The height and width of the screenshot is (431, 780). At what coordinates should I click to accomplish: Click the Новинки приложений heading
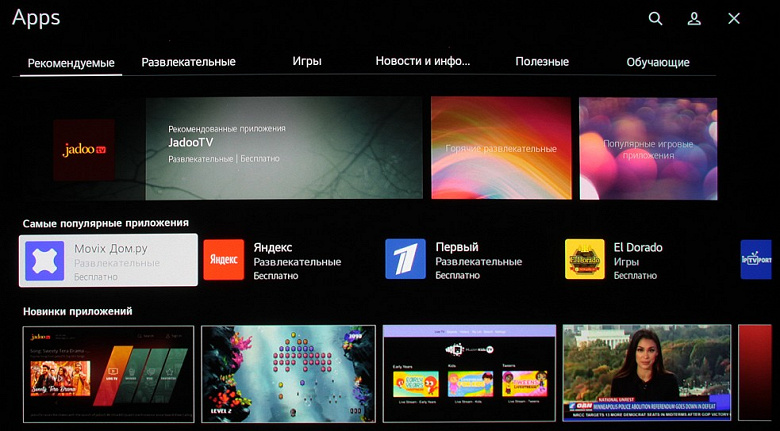click(x=78, y=312)
